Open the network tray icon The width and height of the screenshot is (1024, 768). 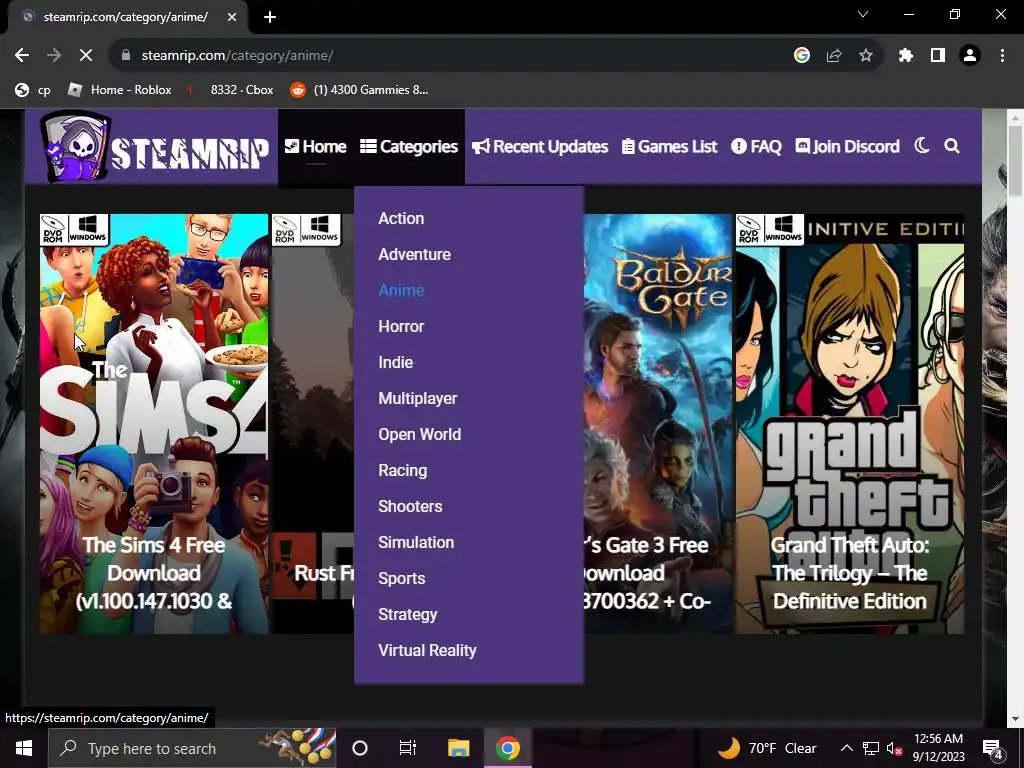click(871, 748)
